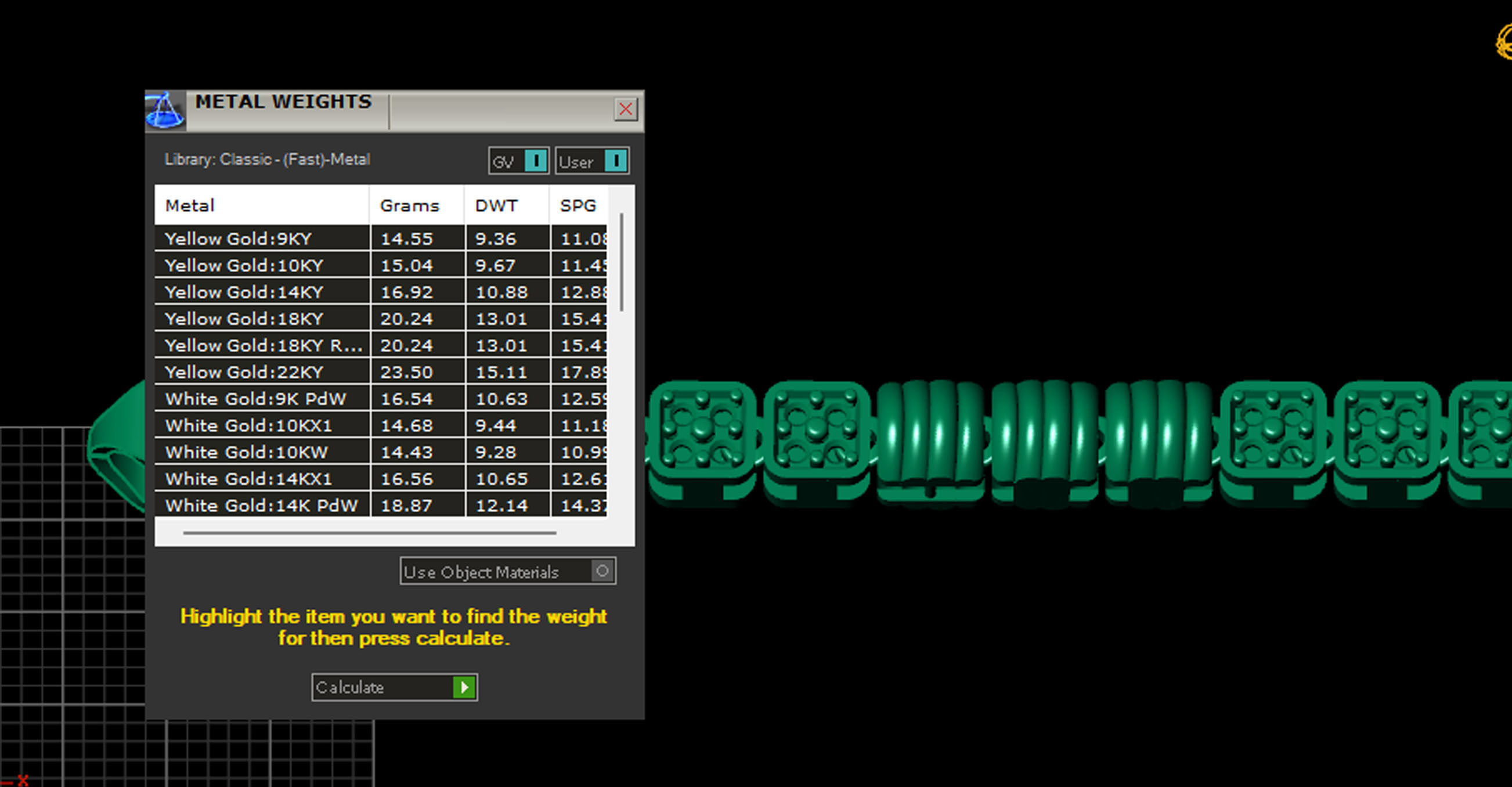
Task: Click the orange gem icon at top-right
Action: pyautogui.click(x=1504, y=42)
